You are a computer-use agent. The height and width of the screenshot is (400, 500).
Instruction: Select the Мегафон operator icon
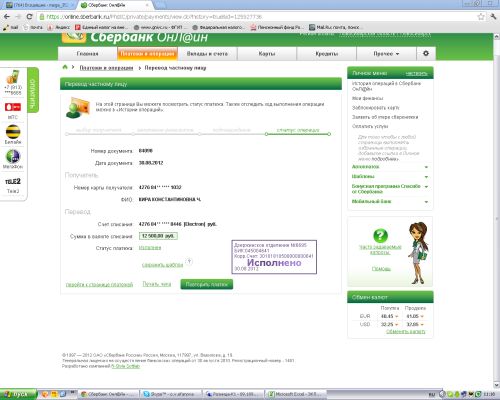[x=13, y=156]
